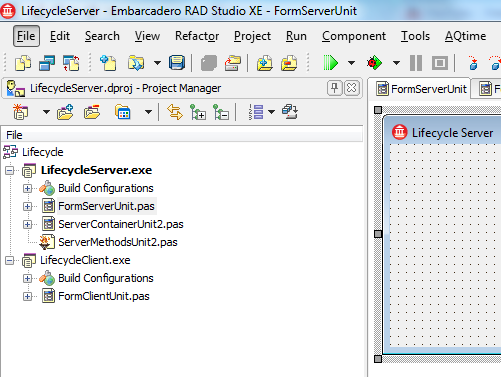Click the Expand all tree icon

[197, 112]
